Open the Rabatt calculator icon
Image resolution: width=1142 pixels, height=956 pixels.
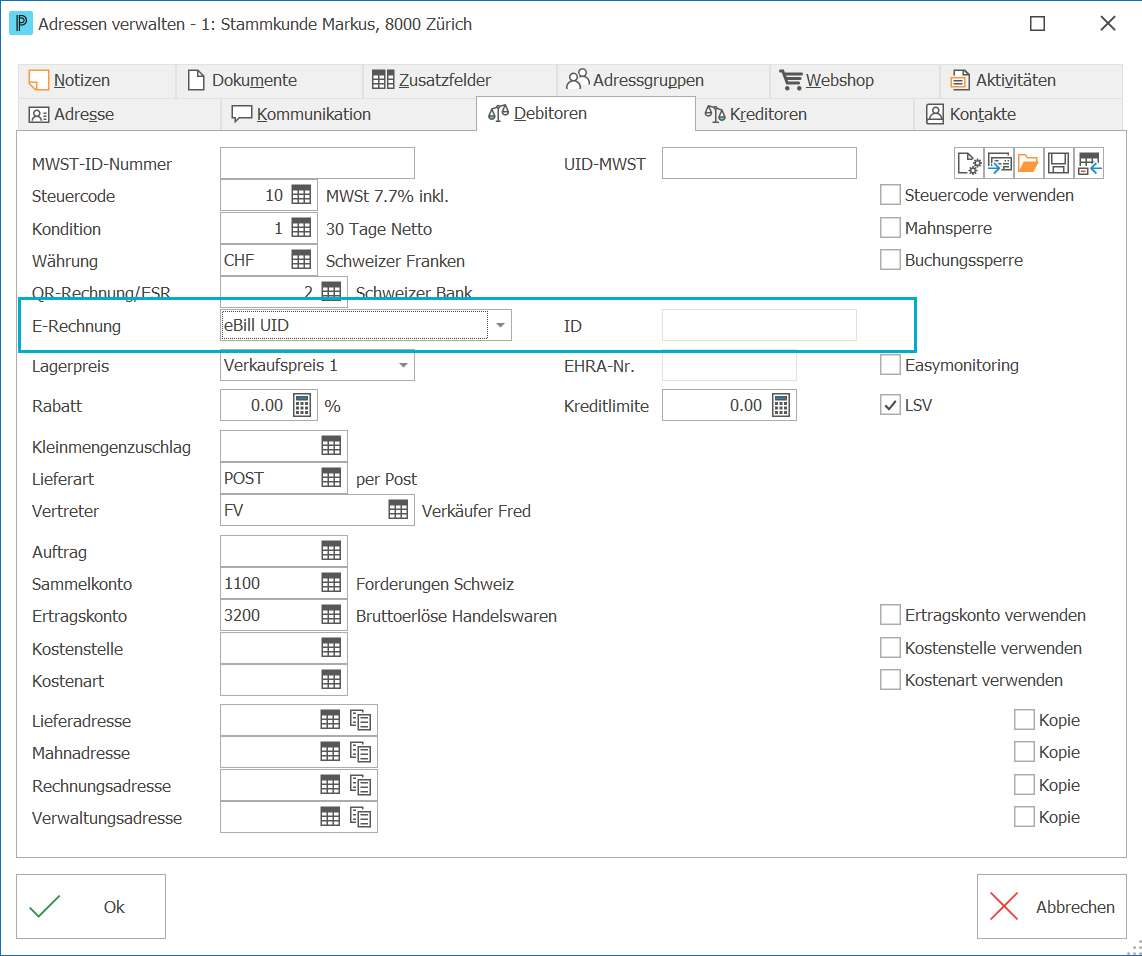coord(302,406)
